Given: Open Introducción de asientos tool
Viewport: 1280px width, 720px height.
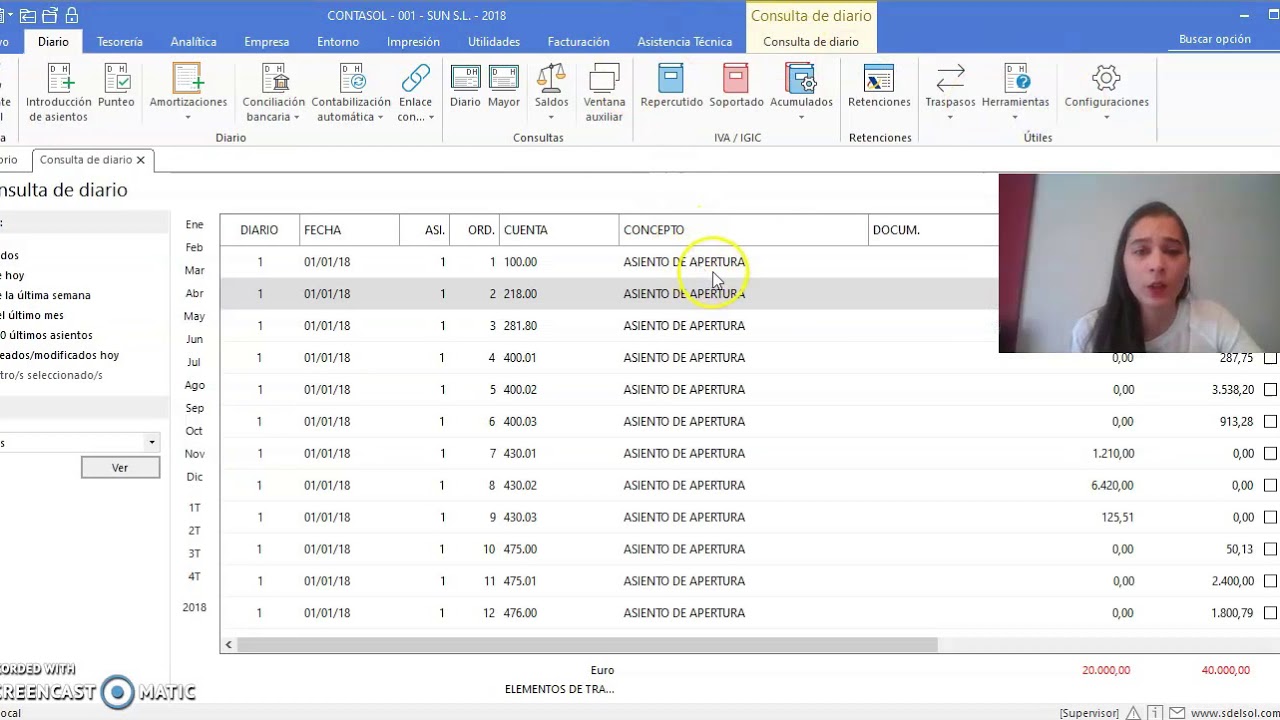Looking at the screenshot, I should pos(58,92).
